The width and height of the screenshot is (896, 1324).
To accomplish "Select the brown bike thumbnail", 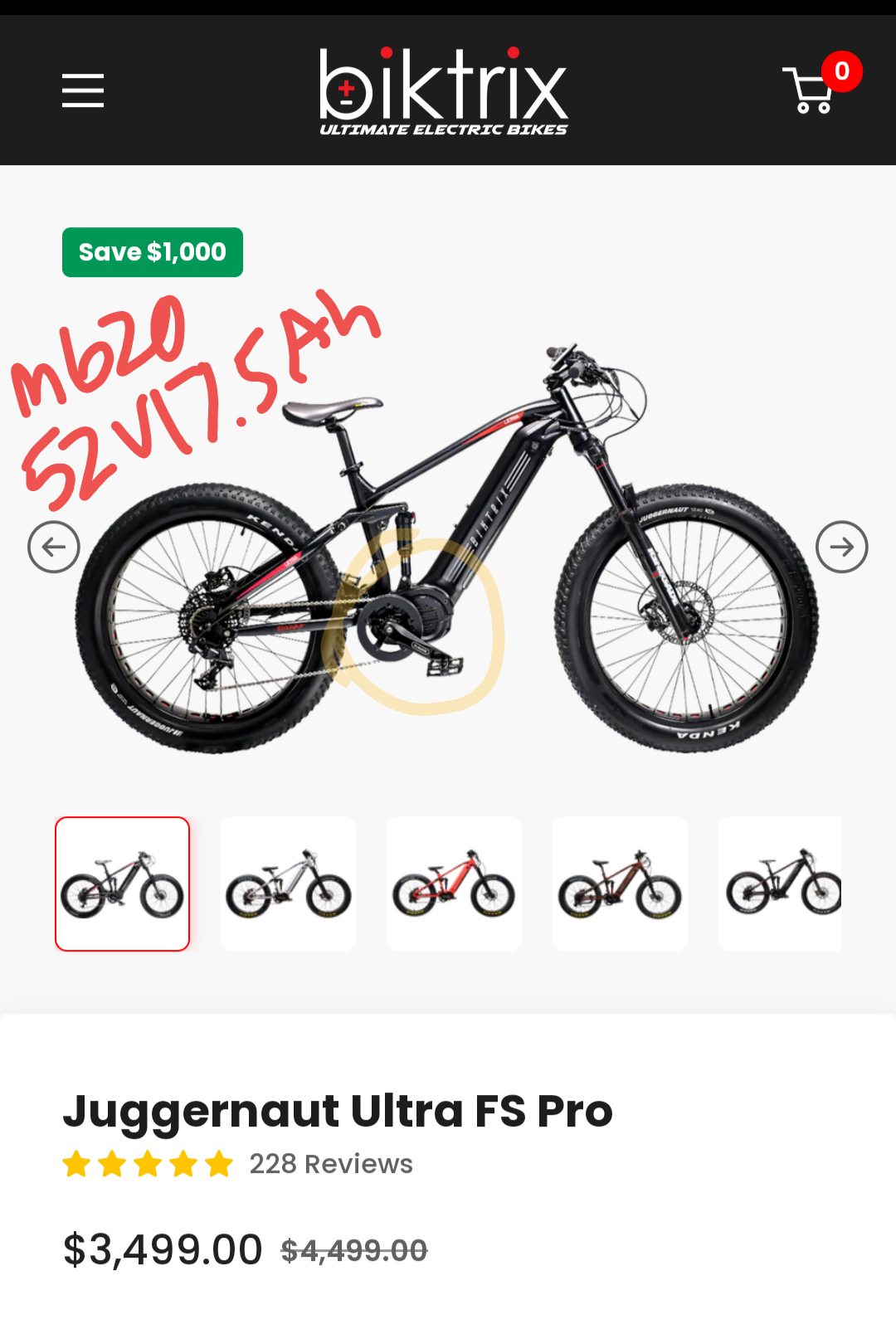I will pos(621,883).
